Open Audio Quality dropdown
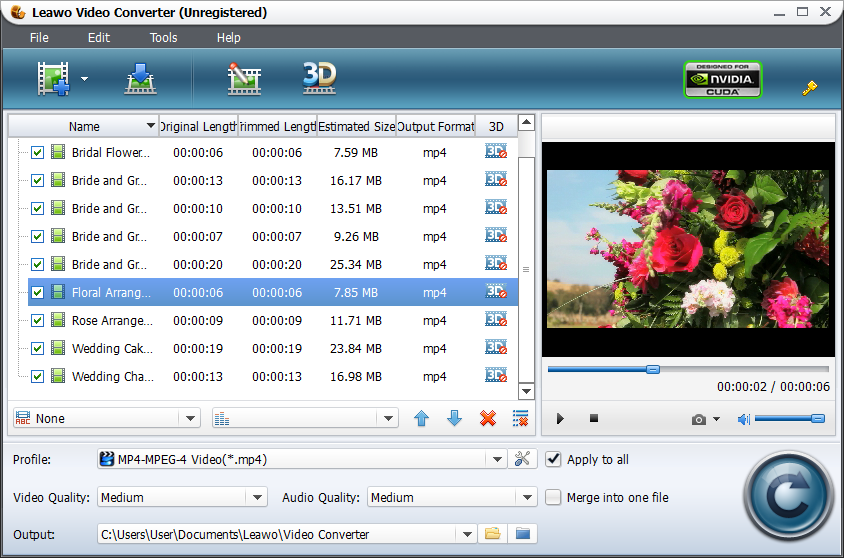Screen dimensions: 844x558 coord(527,497)
